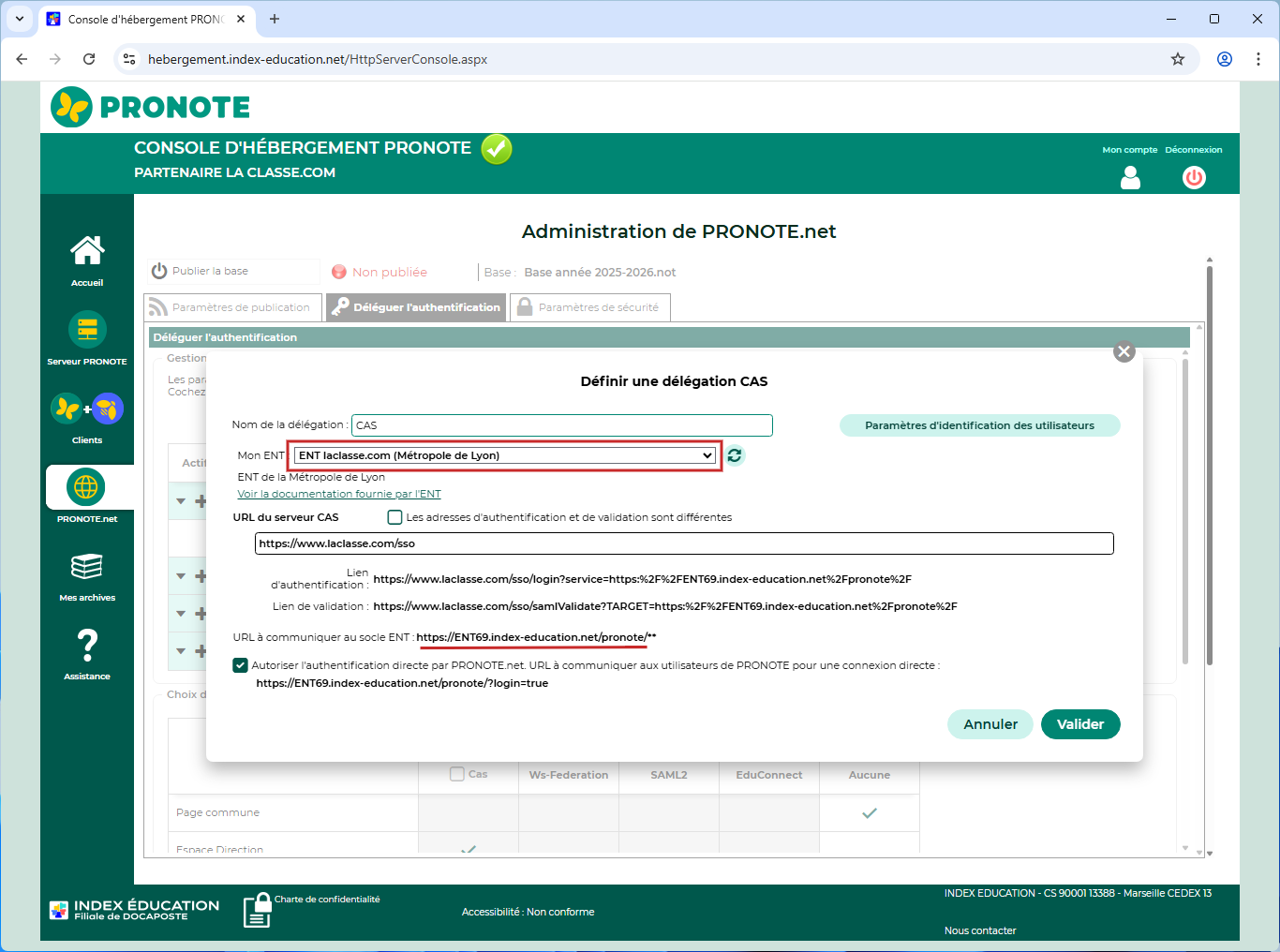The height and width of the screenshot is (952, 1280).
Task: Open the Chrome profile icon
Action: coord(1225,59)
